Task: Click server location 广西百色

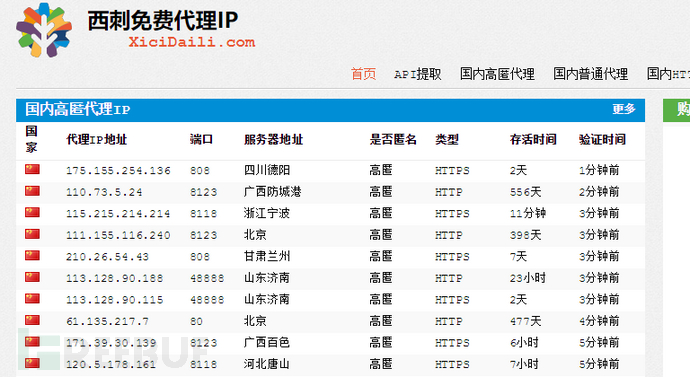Action: tap(267, 342)
